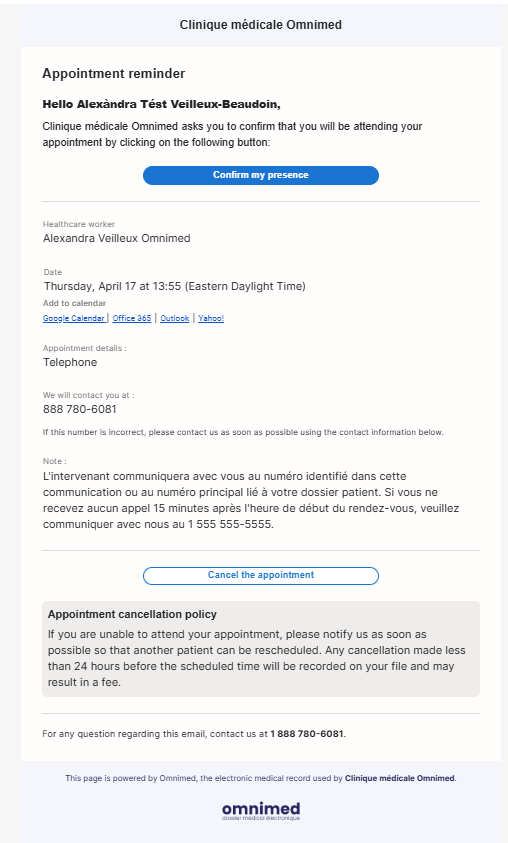This screenshot has width=508, height=843.
Task: Click the Telephone appointment details text
Action: [70, 362]
